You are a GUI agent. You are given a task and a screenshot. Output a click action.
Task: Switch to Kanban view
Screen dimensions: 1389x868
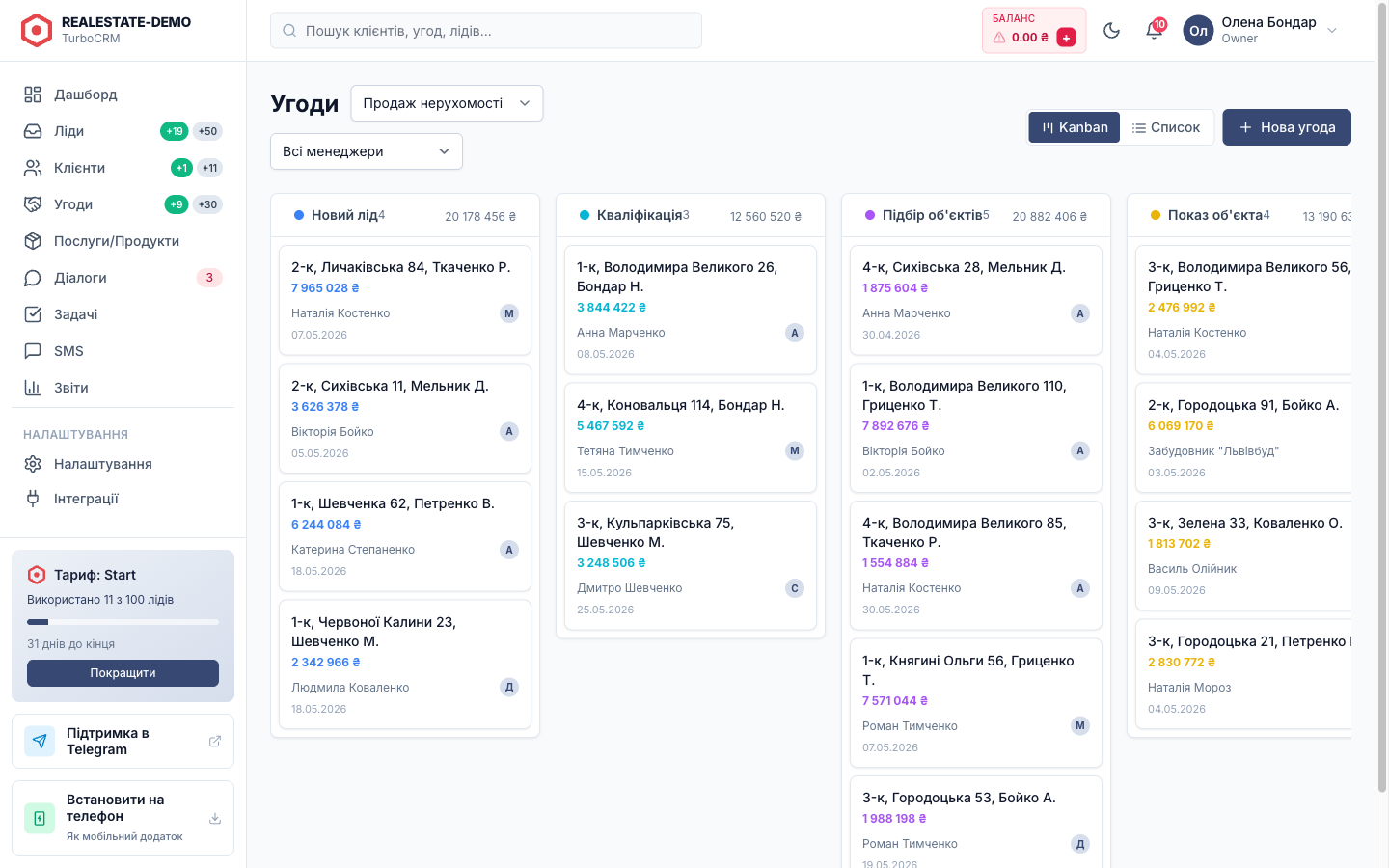tap(1075, 127)
